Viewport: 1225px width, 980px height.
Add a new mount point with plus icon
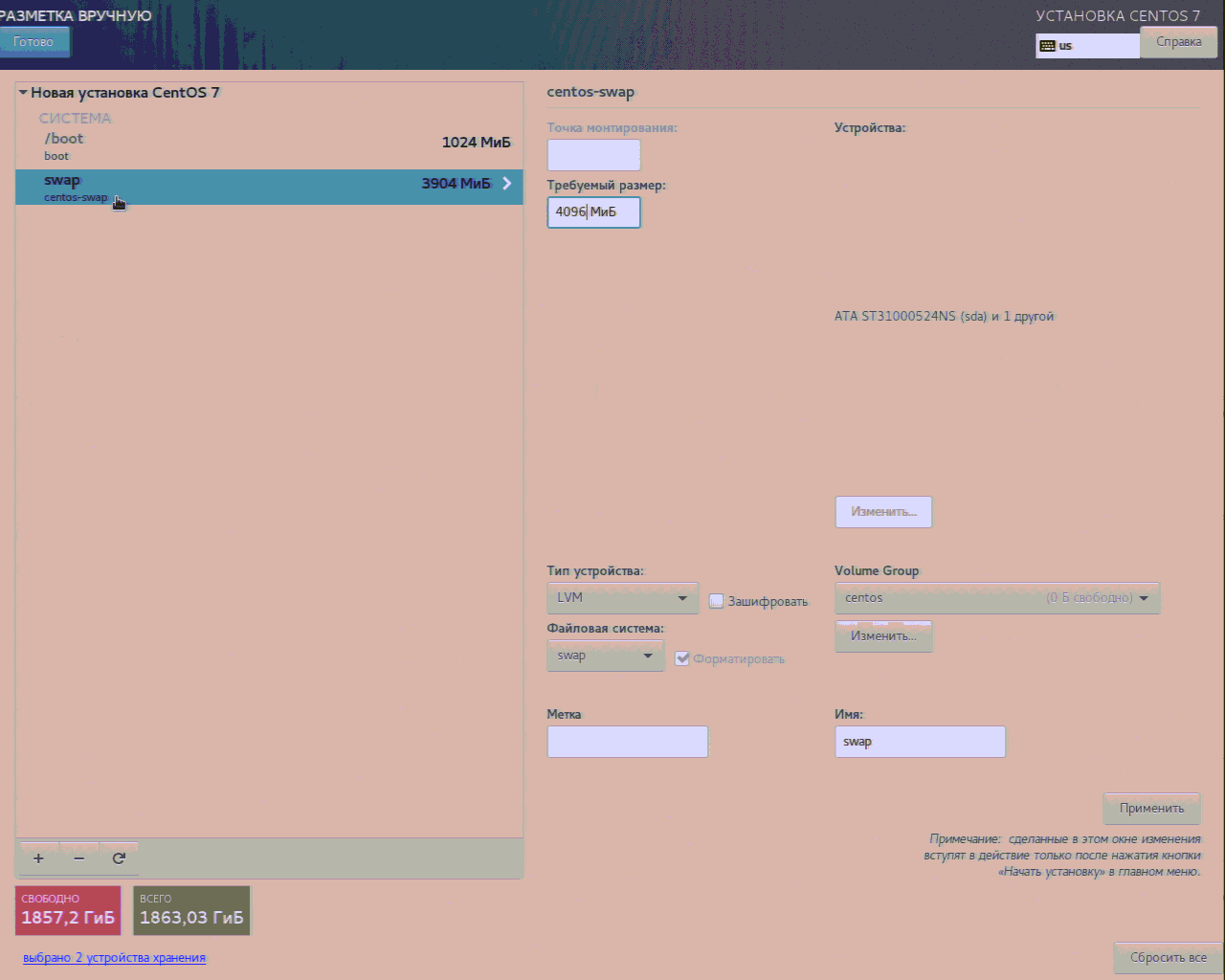coord(38,858)
